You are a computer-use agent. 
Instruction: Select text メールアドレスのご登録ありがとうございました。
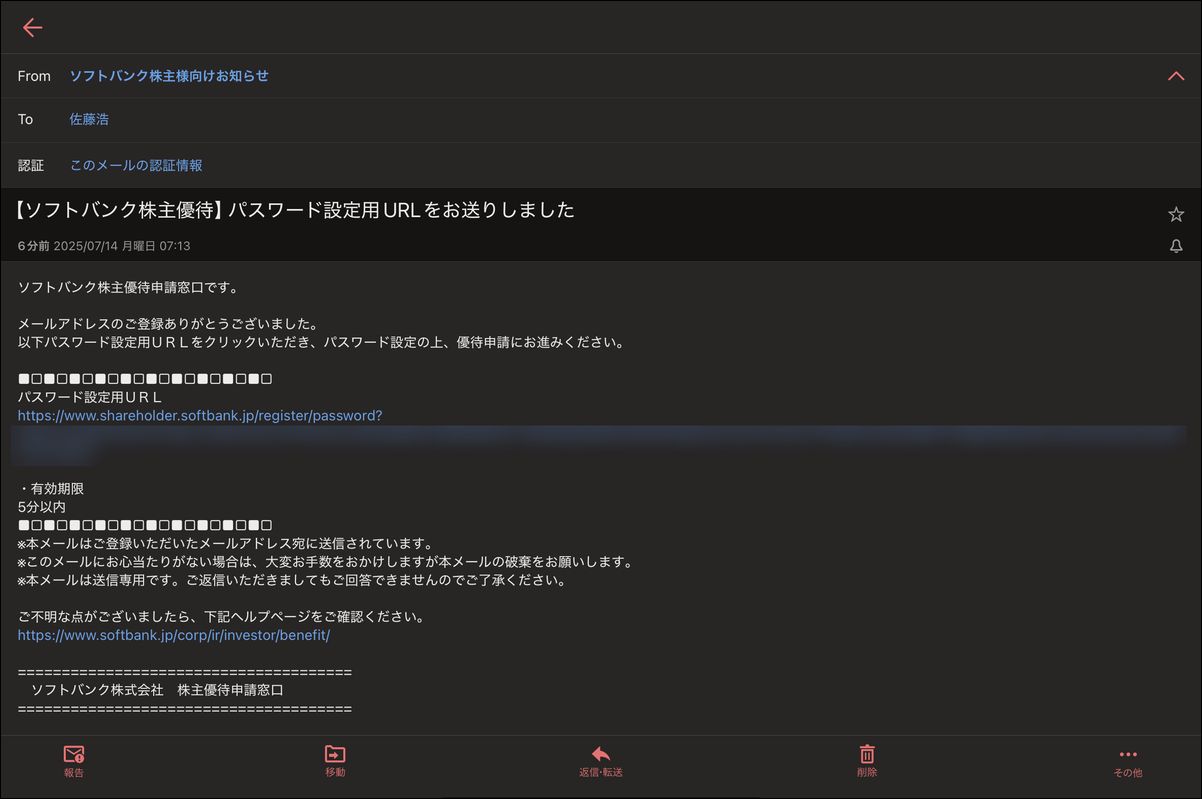tap(167, 324)
